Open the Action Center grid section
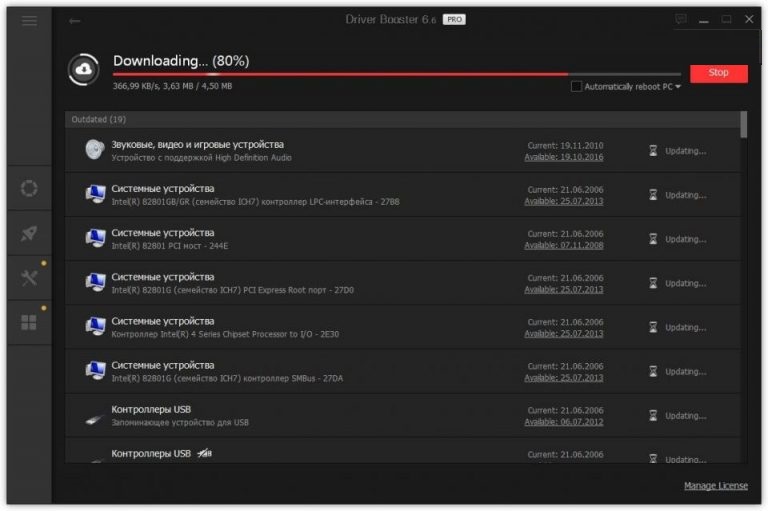The image size is (768, 511). (29, 322)
